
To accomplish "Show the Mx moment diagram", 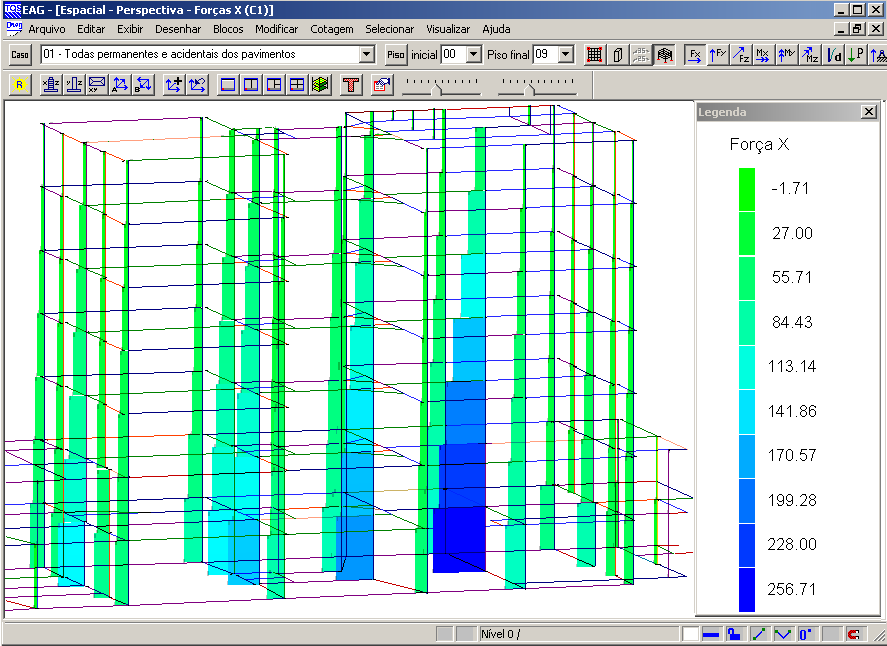I will (764, 55).
